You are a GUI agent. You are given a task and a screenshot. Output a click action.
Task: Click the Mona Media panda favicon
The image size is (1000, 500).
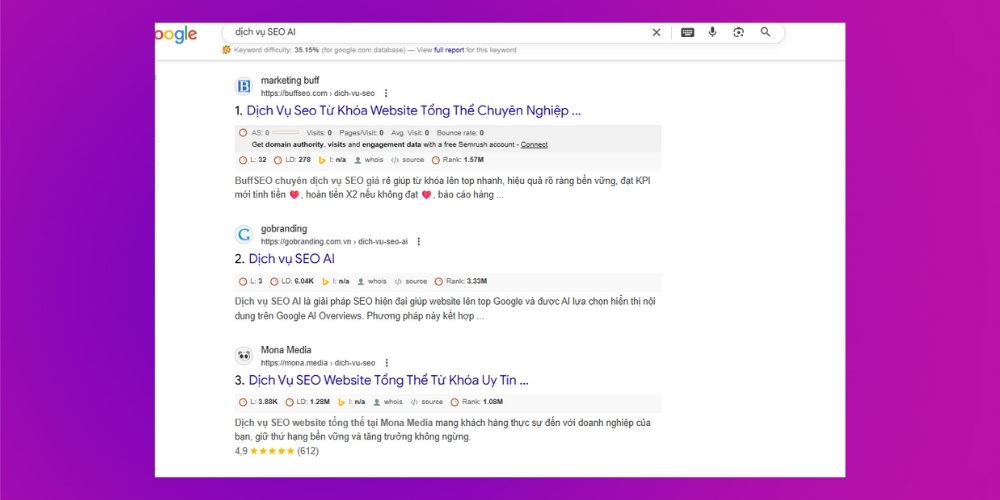pyautogui.click(x=244, y=356)
